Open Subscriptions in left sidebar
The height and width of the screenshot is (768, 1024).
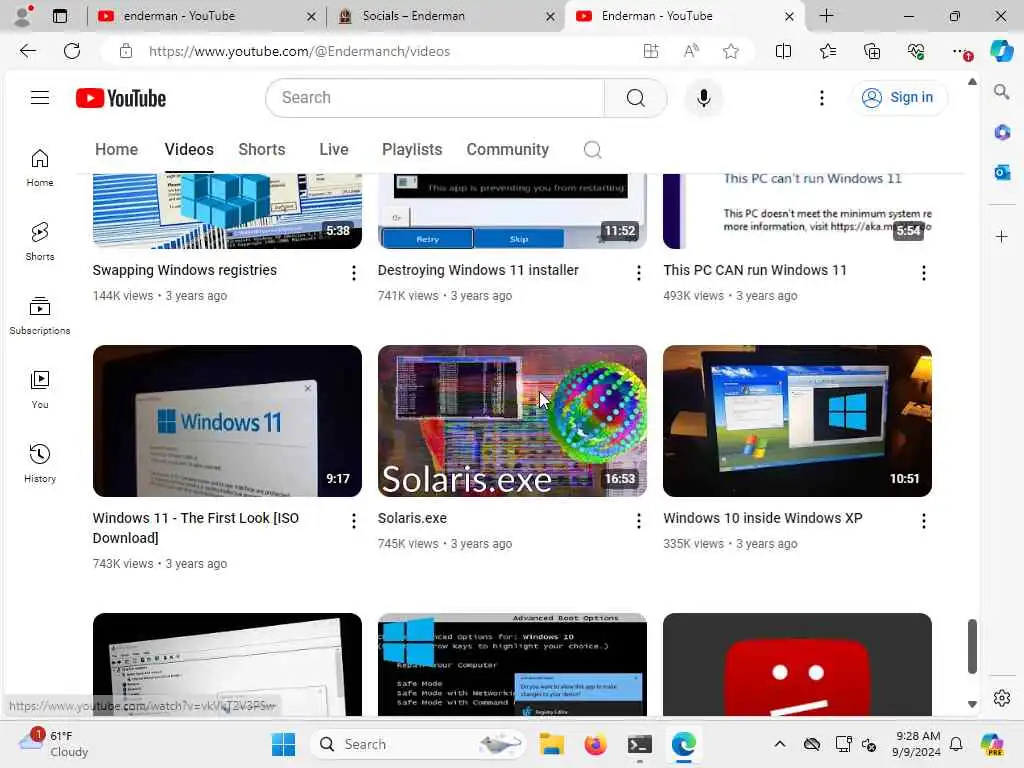point(40,315)
